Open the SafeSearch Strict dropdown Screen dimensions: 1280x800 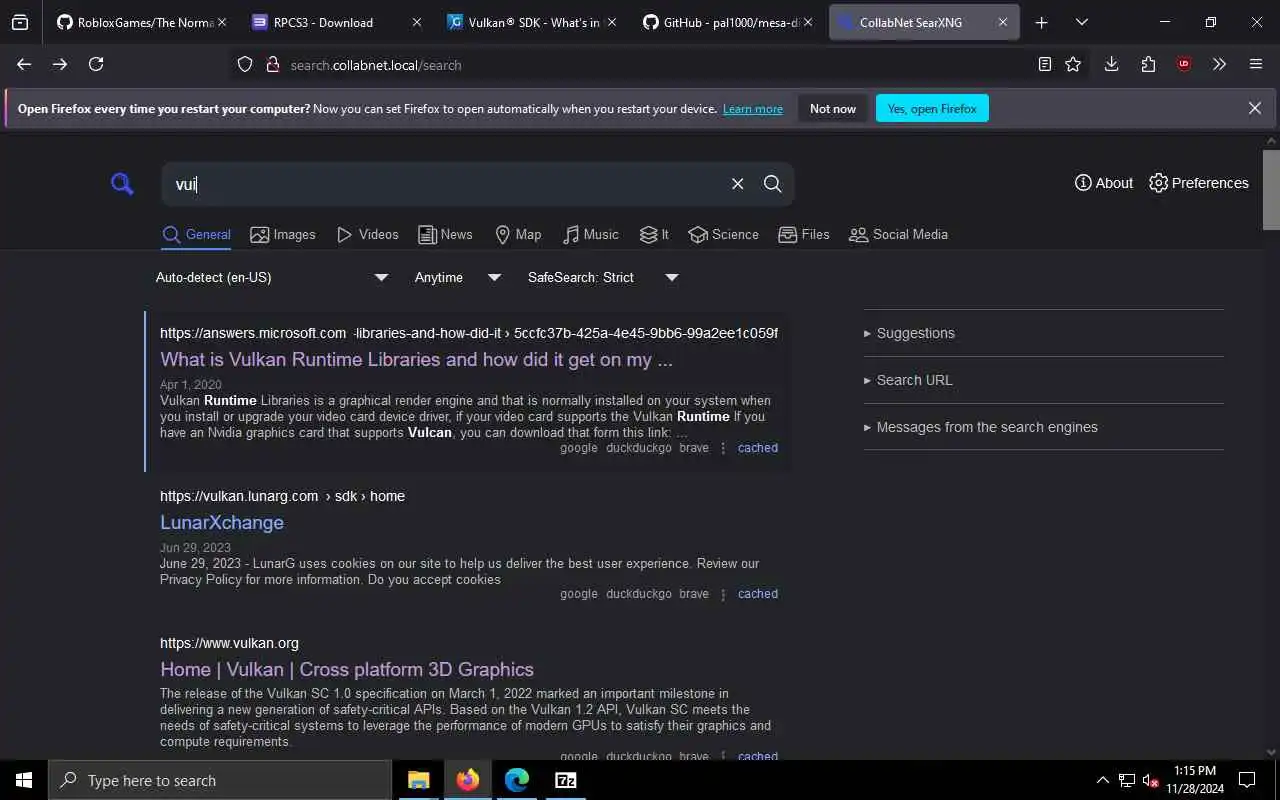tap(603, 277)
